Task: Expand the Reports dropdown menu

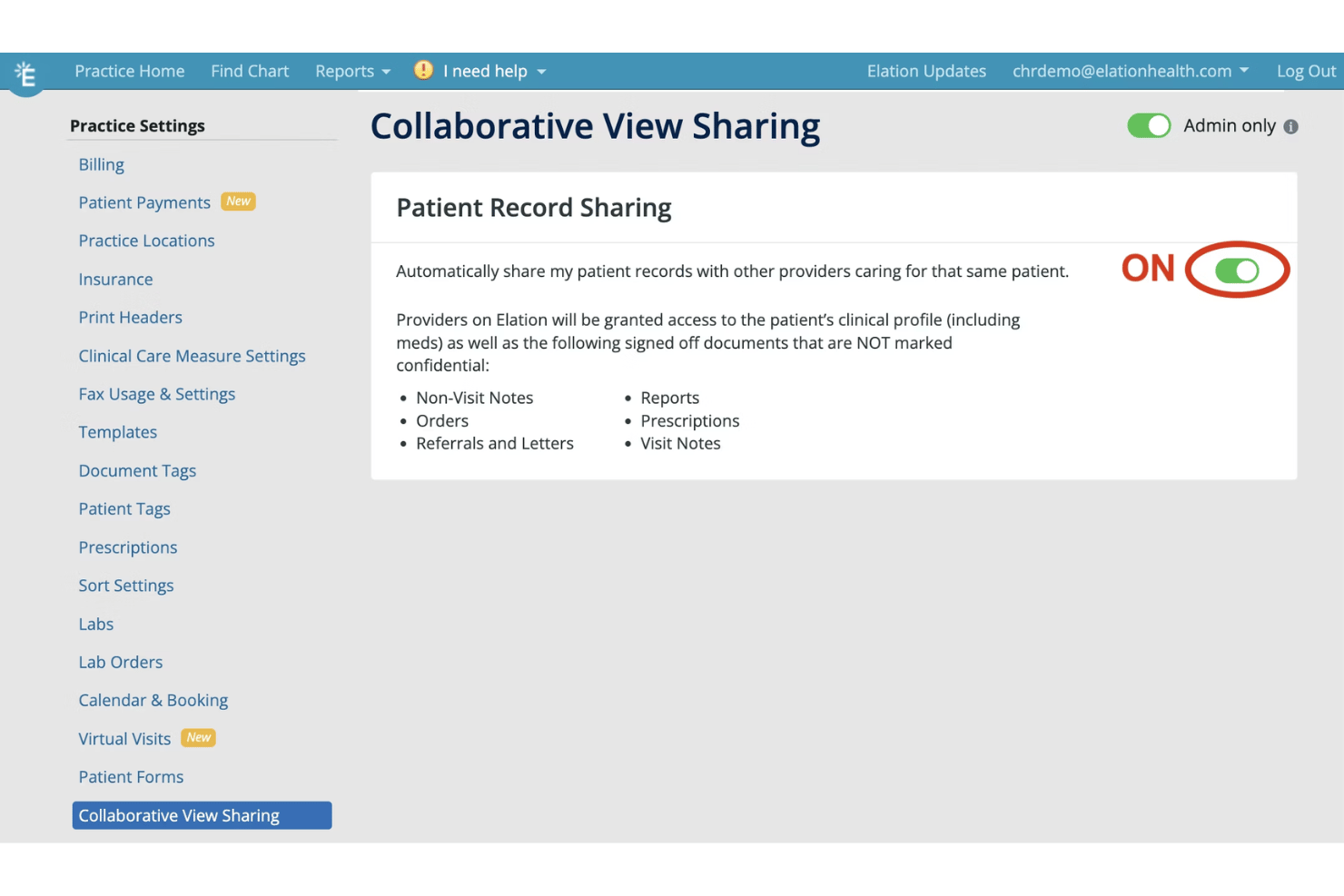Action: coord(352,71)
